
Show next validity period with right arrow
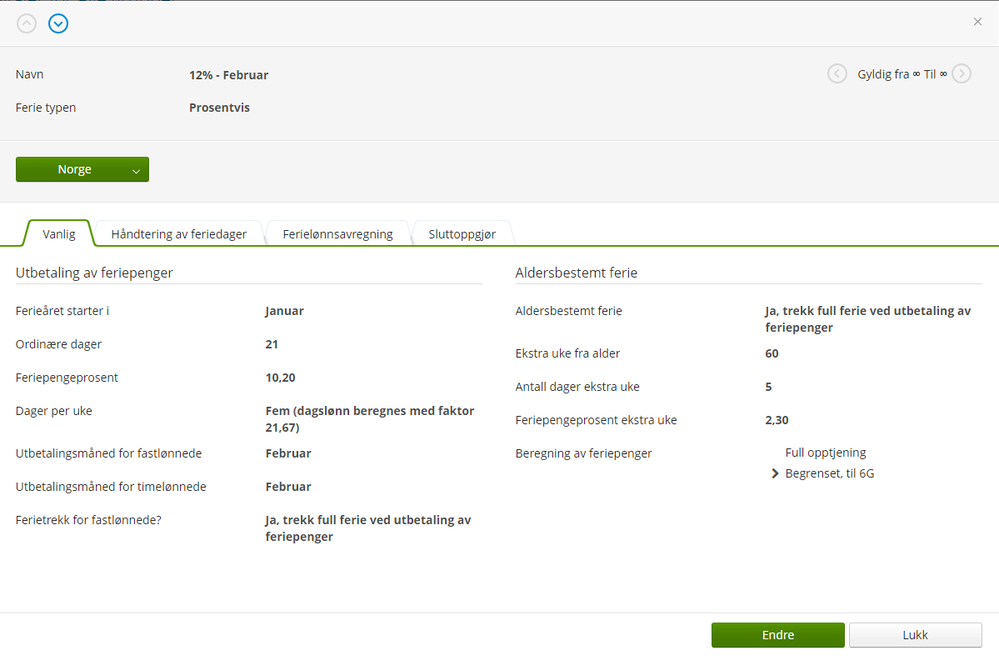pyautogui.click(x=961, y=74)
